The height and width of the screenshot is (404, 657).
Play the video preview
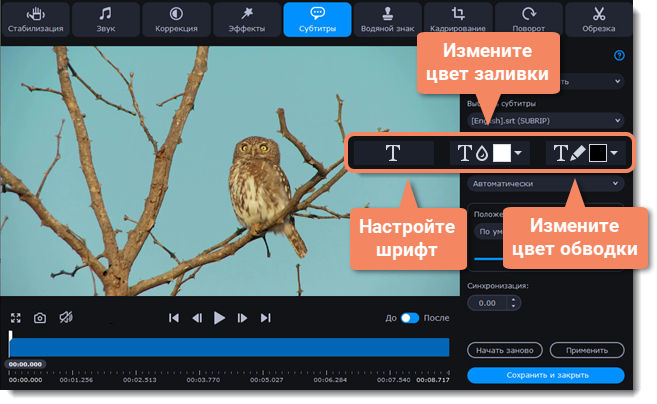pos(219,318)
